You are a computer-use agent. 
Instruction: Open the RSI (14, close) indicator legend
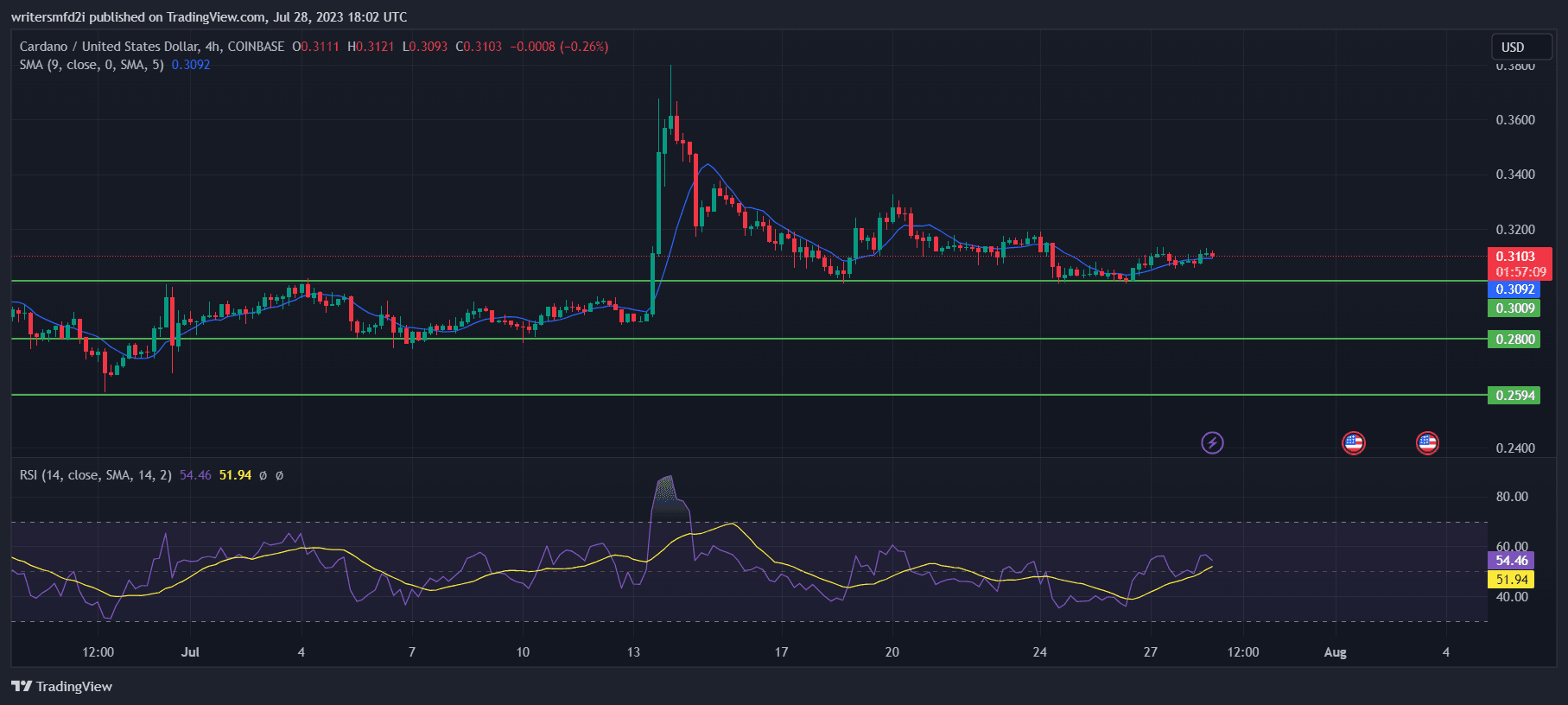(95, 475)
